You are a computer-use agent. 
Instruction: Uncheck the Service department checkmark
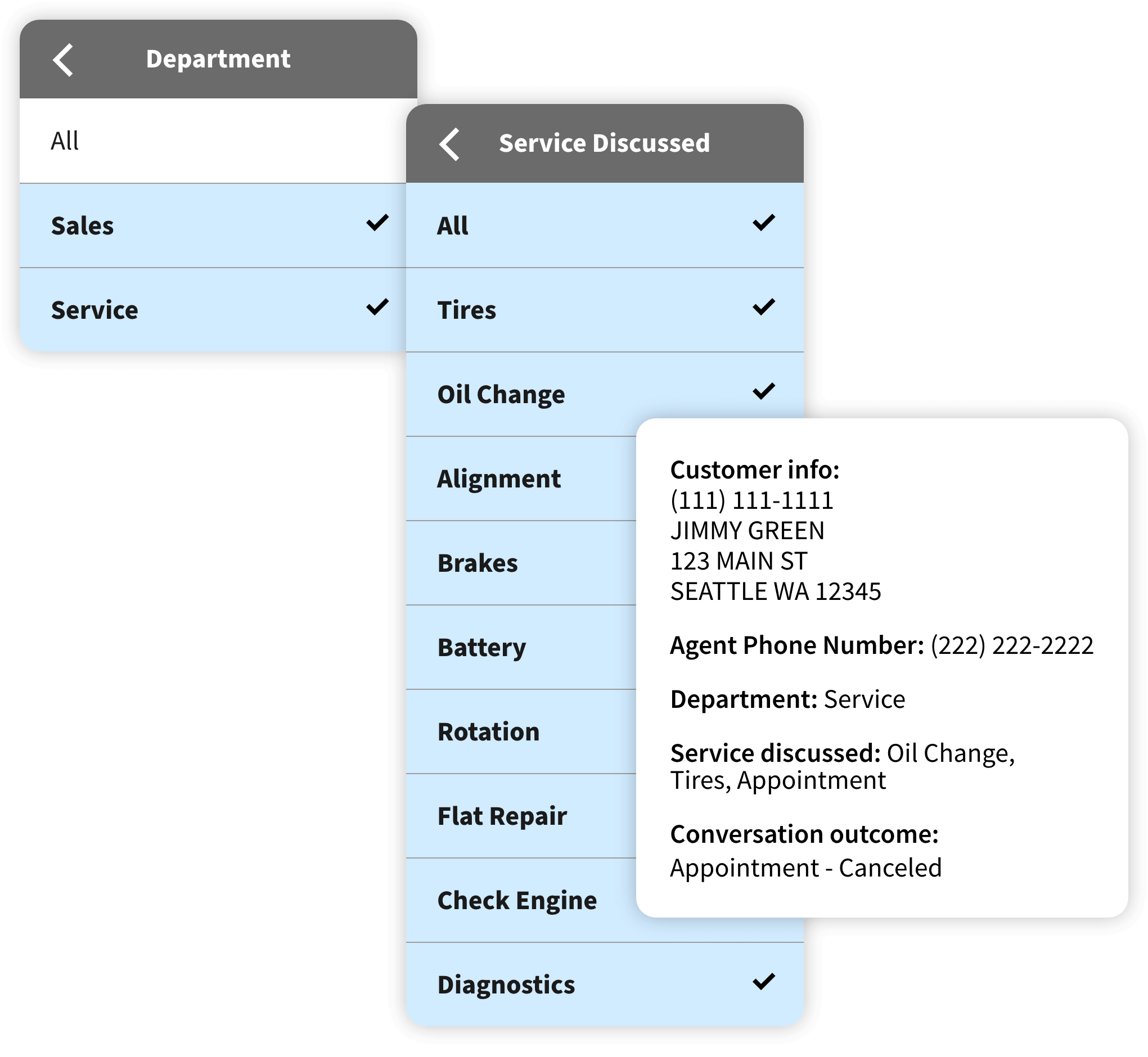pos(377,307)
